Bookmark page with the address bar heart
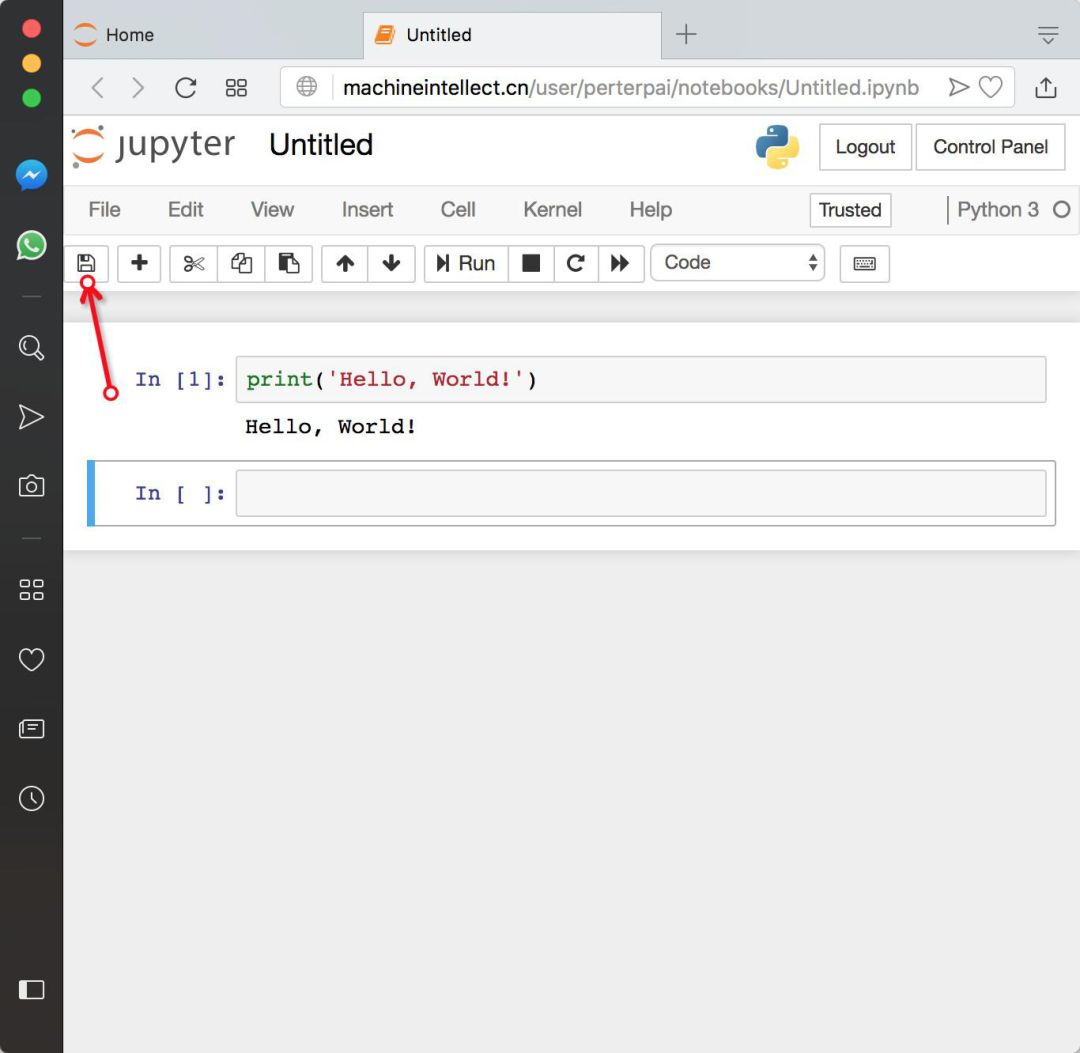Viewport: 1080px width, 1053px height. (990, 87)
